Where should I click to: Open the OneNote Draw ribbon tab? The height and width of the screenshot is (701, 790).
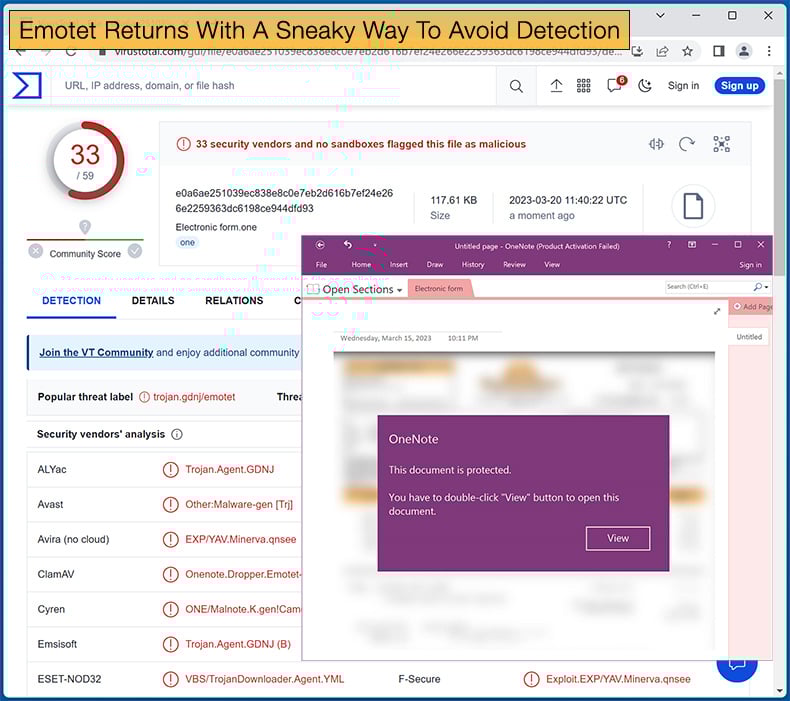pos(435,265)
